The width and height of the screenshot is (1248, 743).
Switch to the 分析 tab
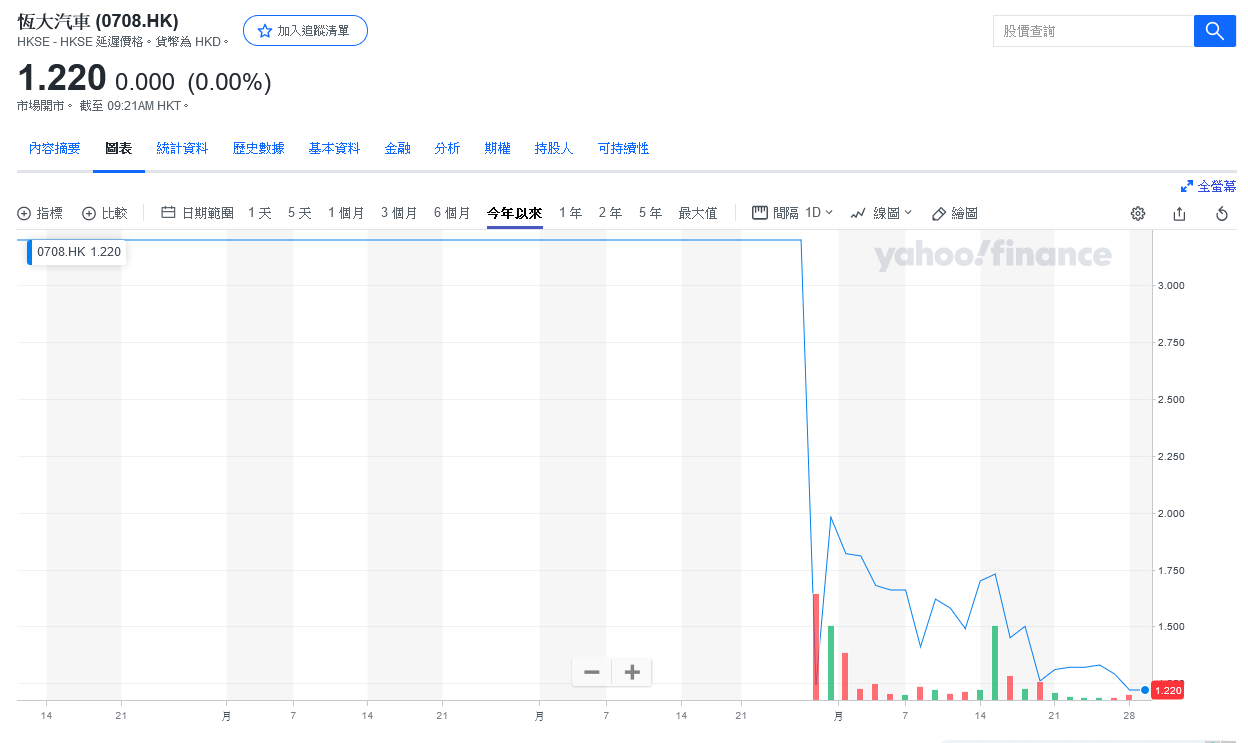point(448,148)
